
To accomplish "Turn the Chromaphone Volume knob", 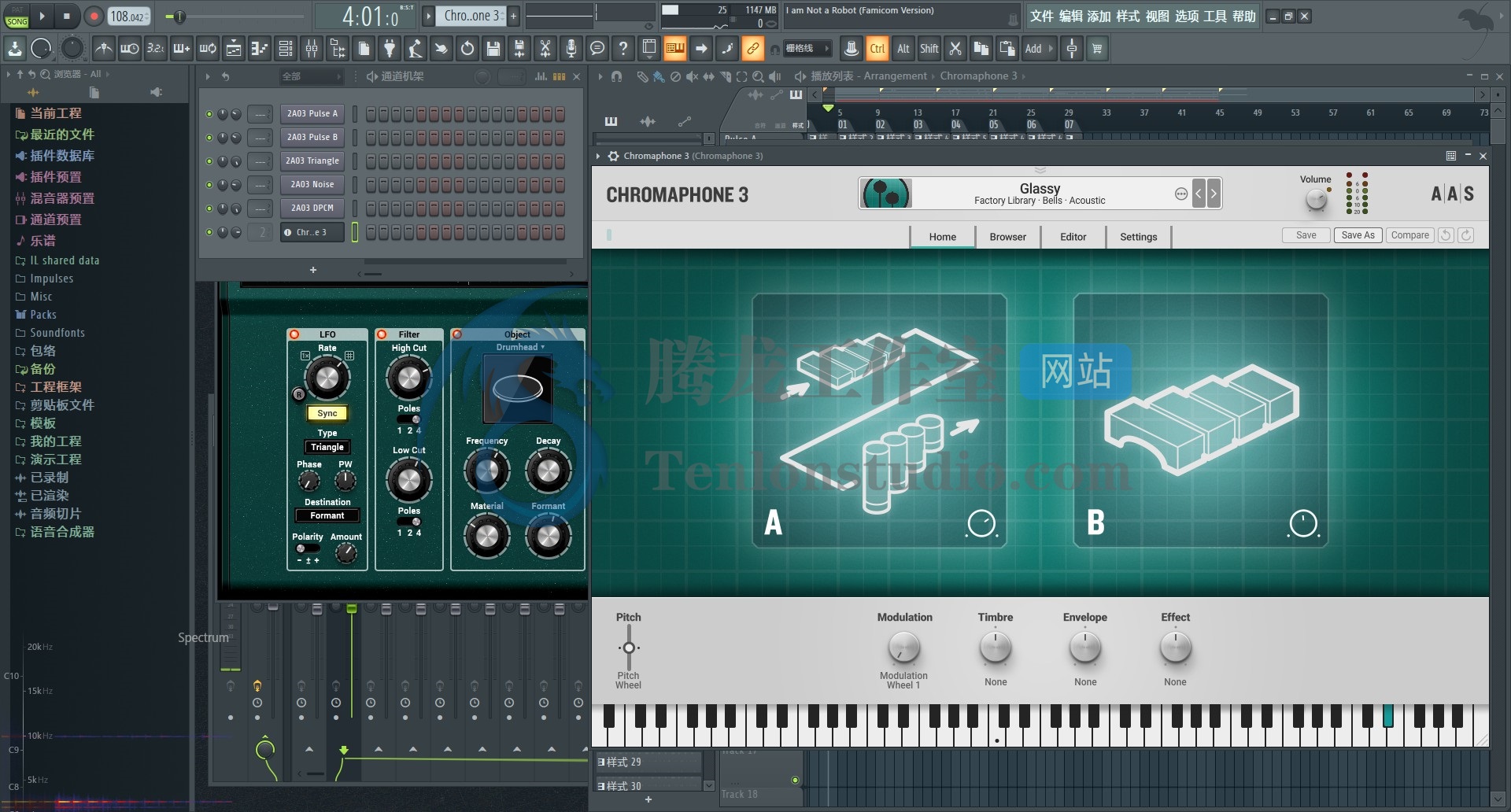I will coord(1316,200).
